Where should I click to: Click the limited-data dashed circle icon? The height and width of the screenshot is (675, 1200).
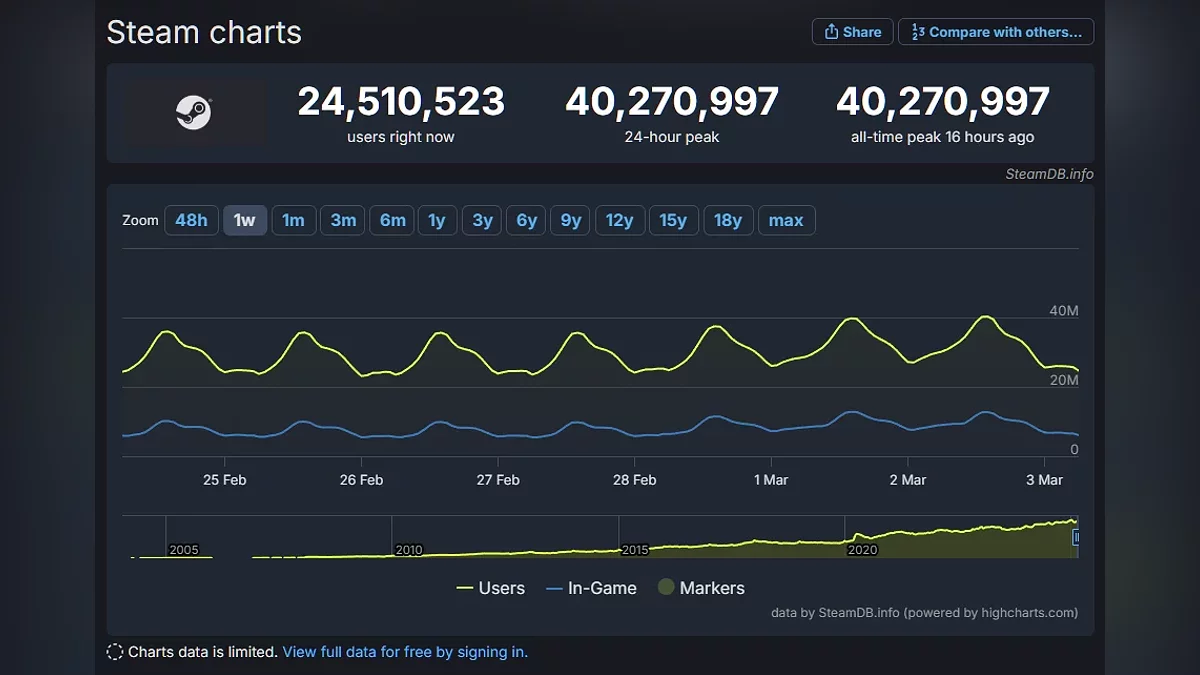[x=115, y=652]
